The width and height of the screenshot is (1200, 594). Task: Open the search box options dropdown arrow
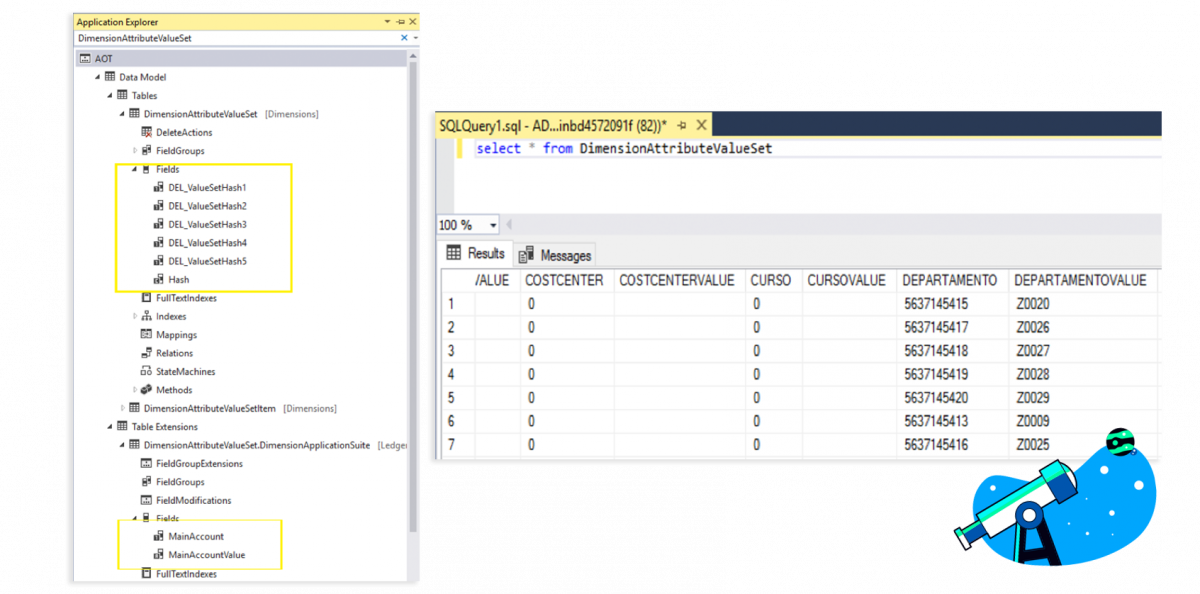point(414,38)
